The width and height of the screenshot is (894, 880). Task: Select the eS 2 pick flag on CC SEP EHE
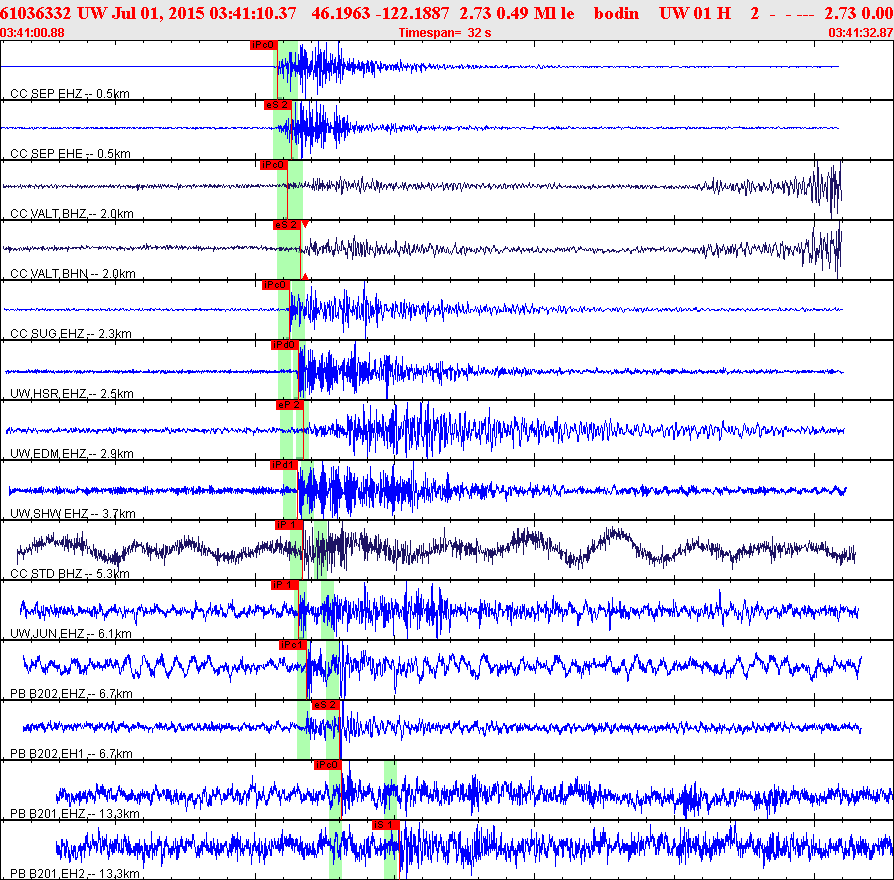(x=278, y=105)
